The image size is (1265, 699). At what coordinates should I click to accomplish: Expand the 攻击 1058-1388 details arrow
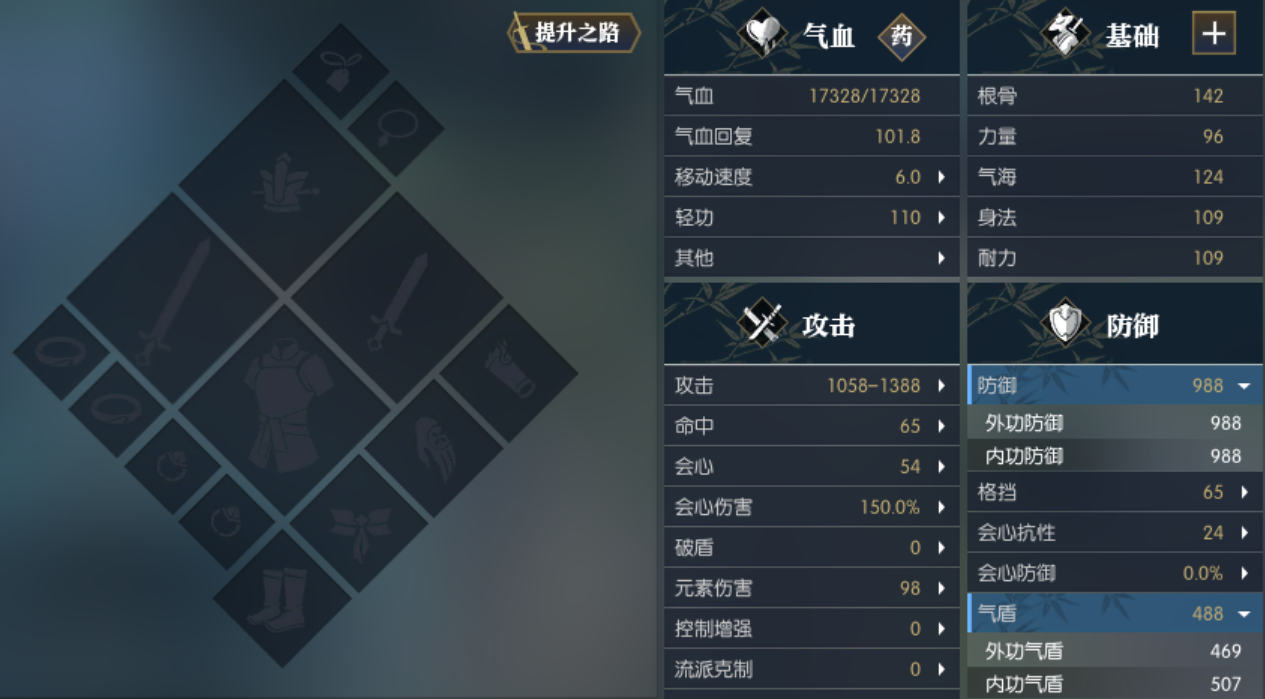coord(941,386)
